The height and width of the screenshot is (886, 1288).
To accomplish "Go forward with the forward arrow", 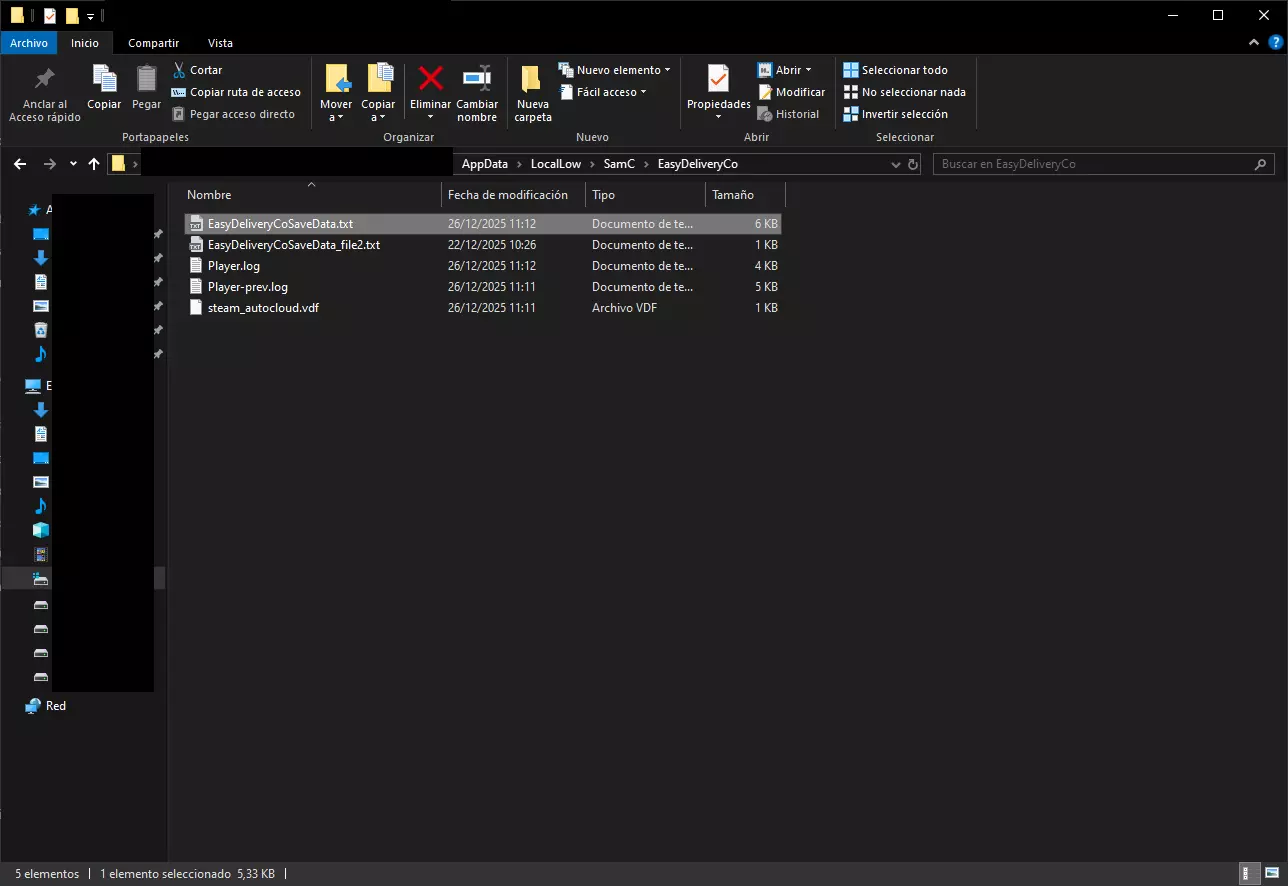I will coord(49,164).
